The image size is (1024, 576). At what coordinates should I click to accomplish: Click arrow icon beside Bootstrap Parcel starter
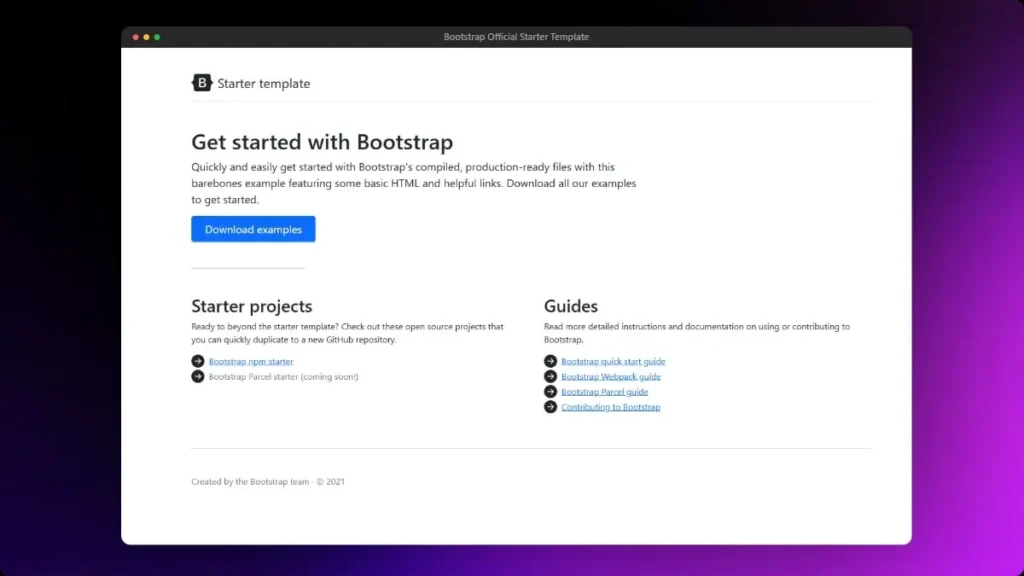(x=198, y=376)
